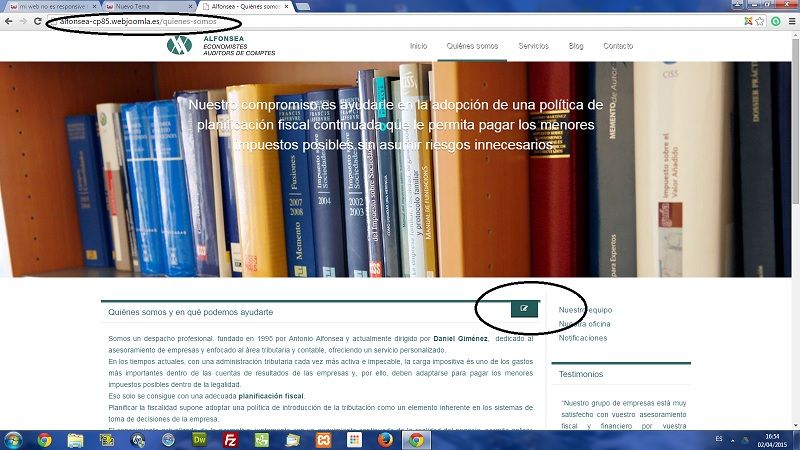This screenshot has width=800, height=450.
Task: Select the 'Alfonsea - Quiénes somos' tab
Action: (245, 7)
